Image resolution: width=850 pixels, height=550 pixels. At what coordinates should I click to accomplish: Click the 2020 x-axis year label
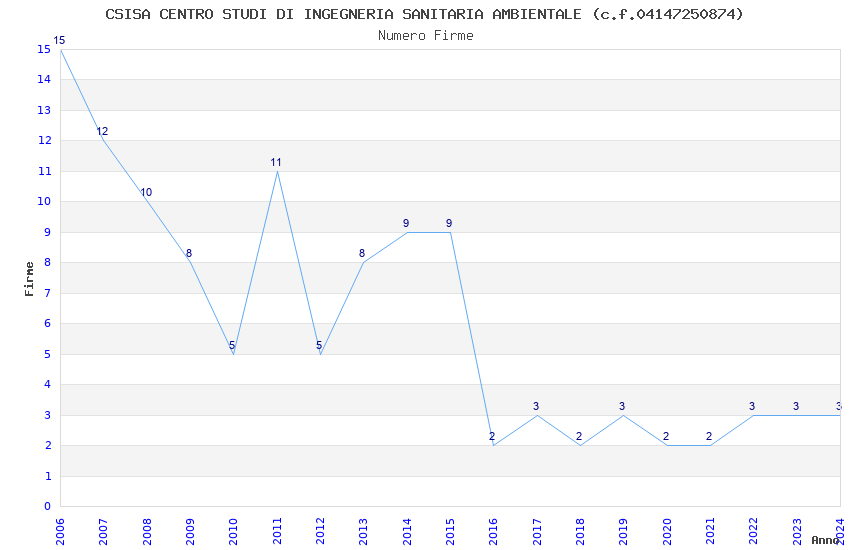(667, 532)
